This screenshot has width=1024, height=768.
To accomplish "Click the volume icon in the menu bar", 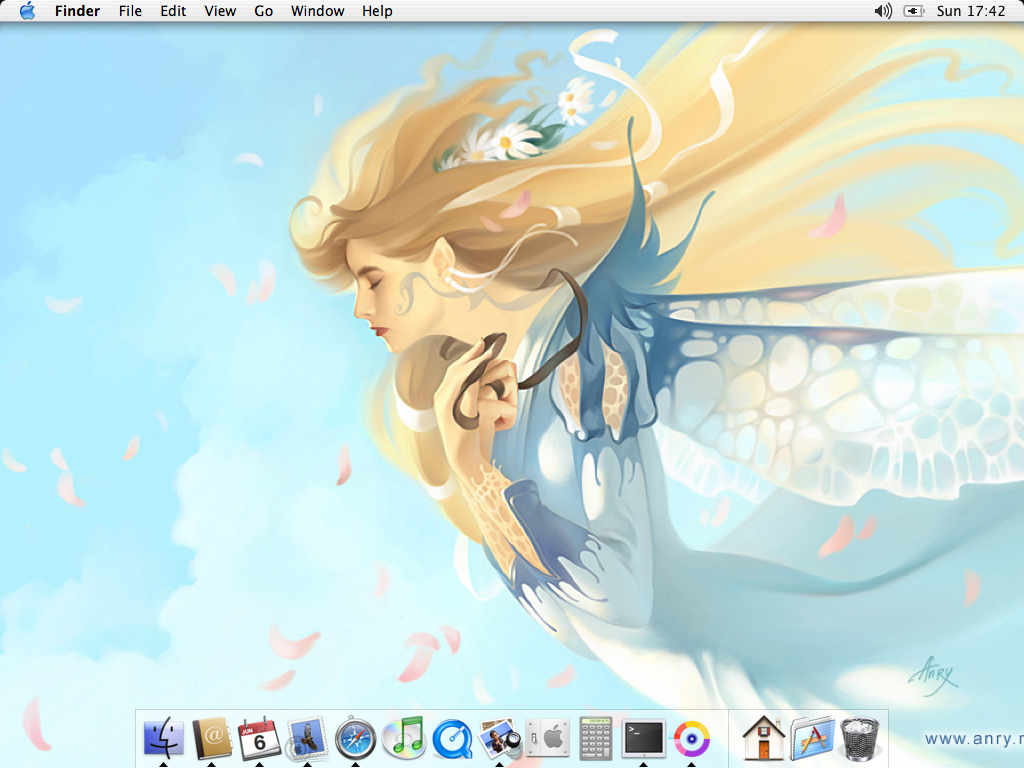I will 883,11.
